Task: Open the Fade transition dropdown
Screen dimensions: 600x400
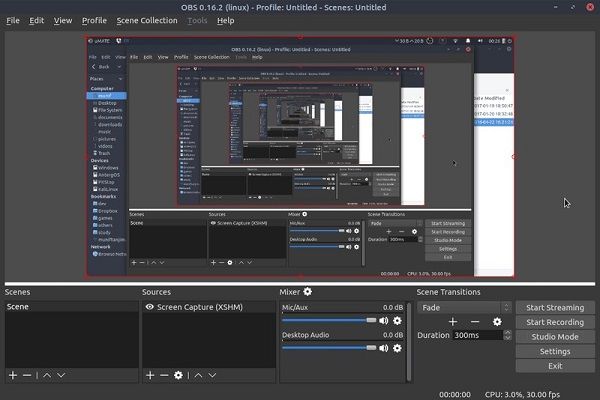Action: (x=464, y=308)
